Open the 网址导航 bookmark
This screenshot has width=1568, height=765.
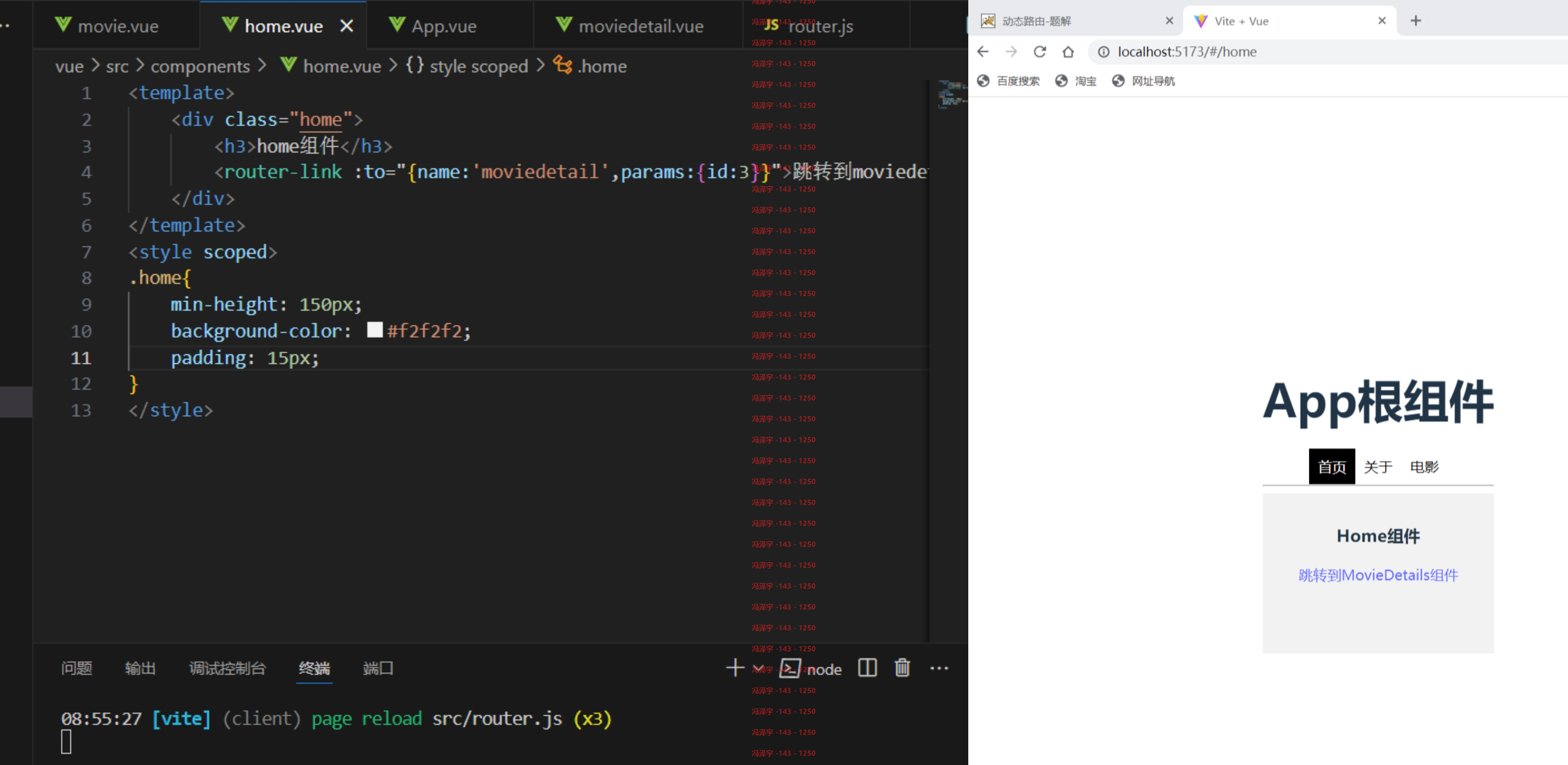pyautogui.click(x=1144, y=81)
